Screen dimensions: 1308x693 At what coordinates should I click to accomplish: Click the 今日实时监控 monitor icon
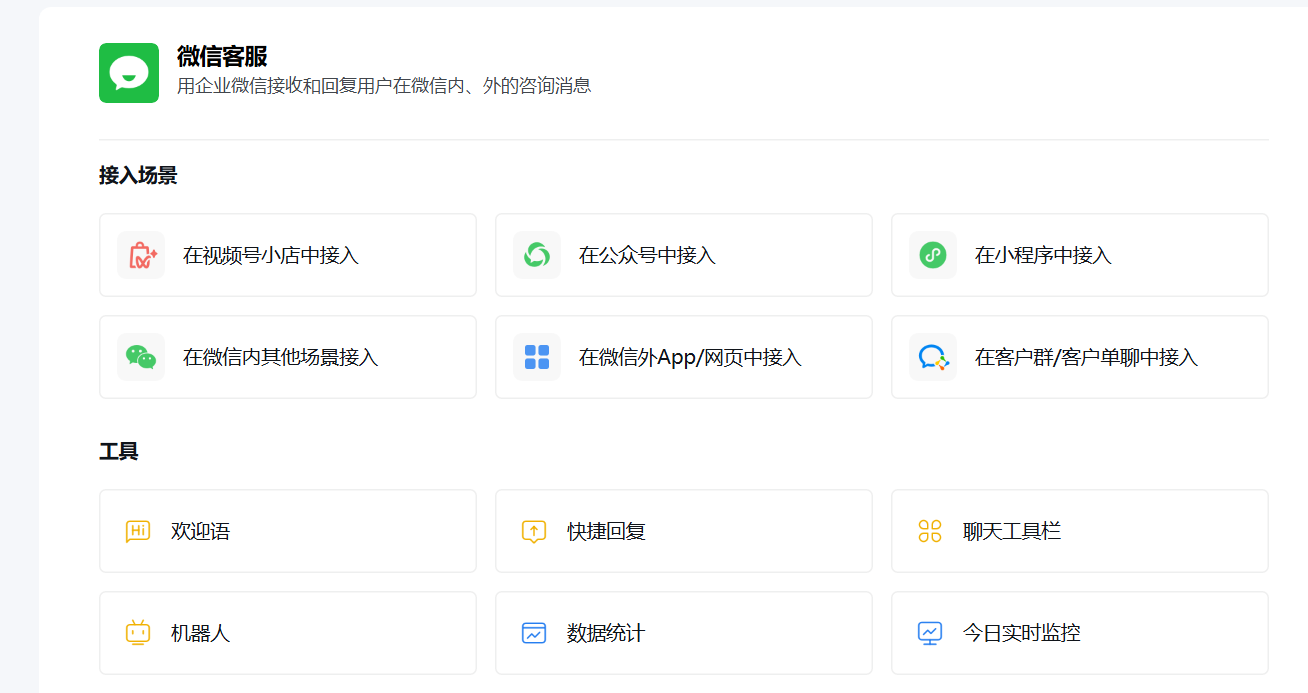(x=930, y=633)
